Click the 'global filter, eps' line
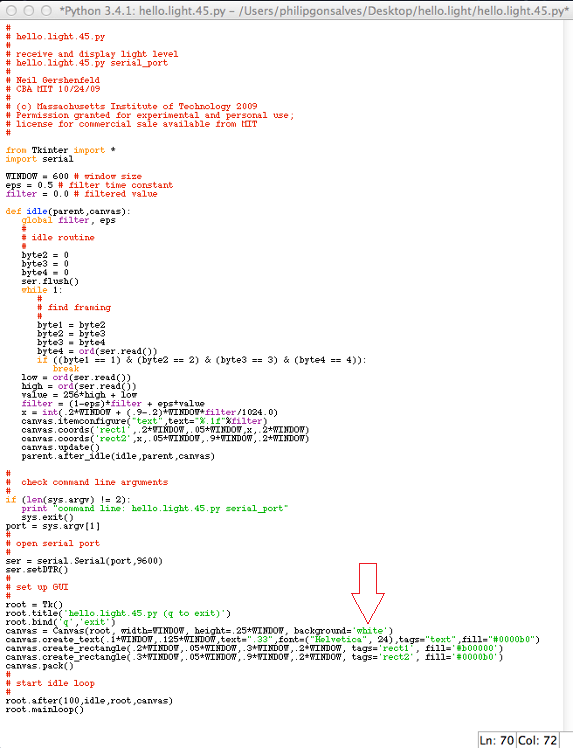 pos(68,220)
